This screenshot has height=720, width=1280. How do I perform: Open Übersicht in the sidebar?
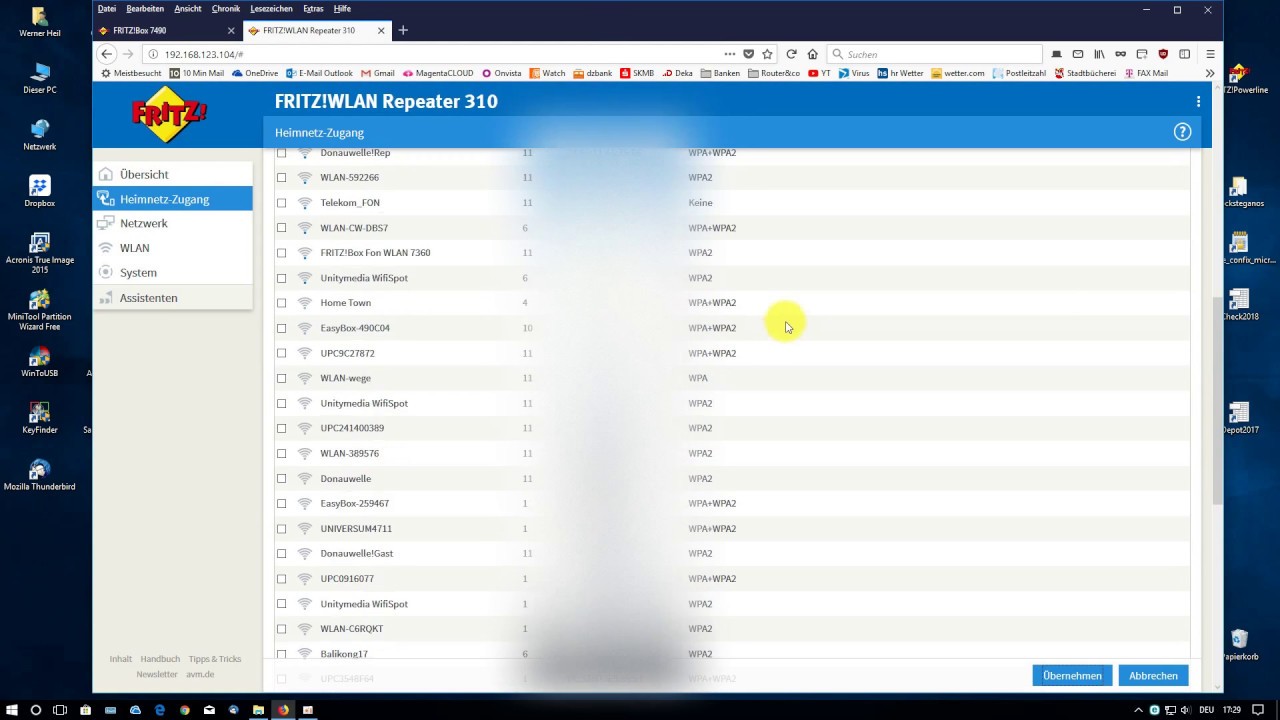(x=172, y=174)
